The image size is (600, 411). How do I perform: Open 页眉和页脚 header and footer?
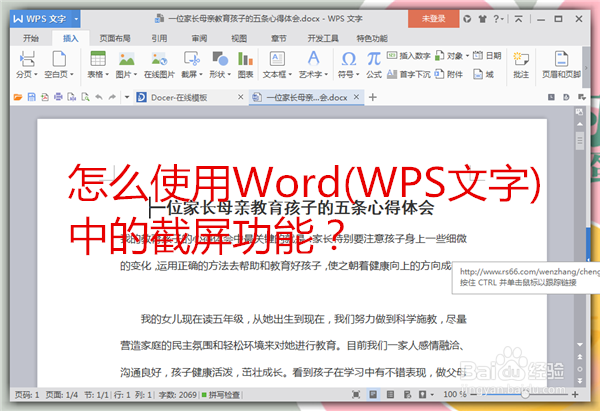click(561, 65)
